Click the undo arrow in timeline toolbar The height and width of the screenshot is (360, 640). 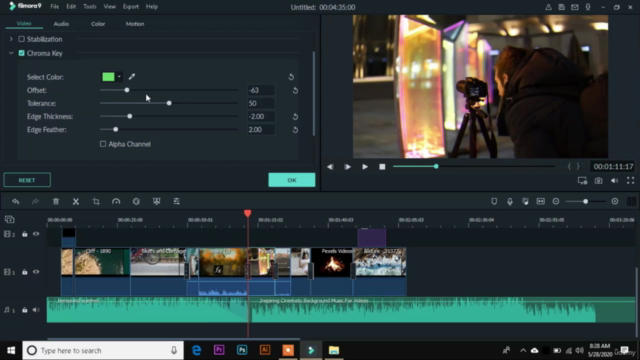[x=16, y=201]
